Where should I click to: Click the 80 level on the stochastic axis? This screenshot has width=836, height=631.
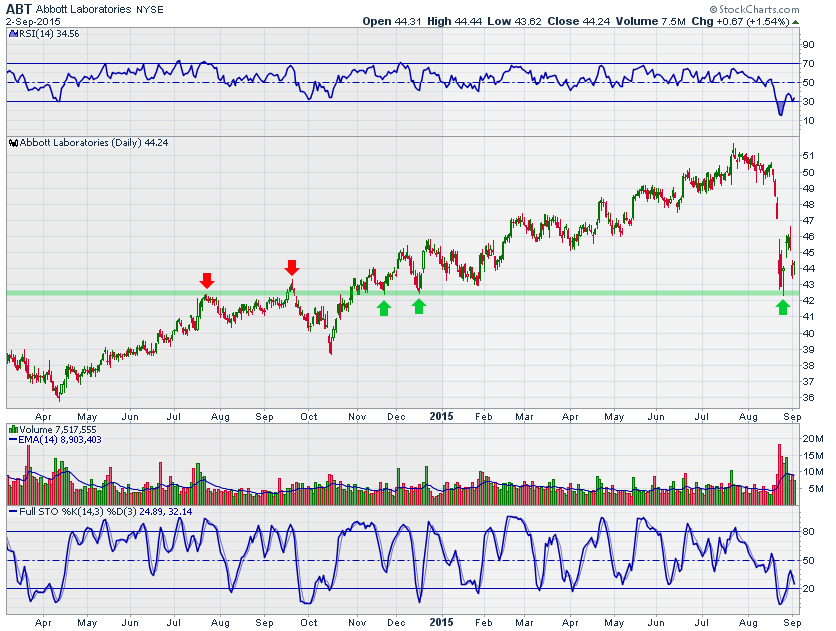point(808,532)
